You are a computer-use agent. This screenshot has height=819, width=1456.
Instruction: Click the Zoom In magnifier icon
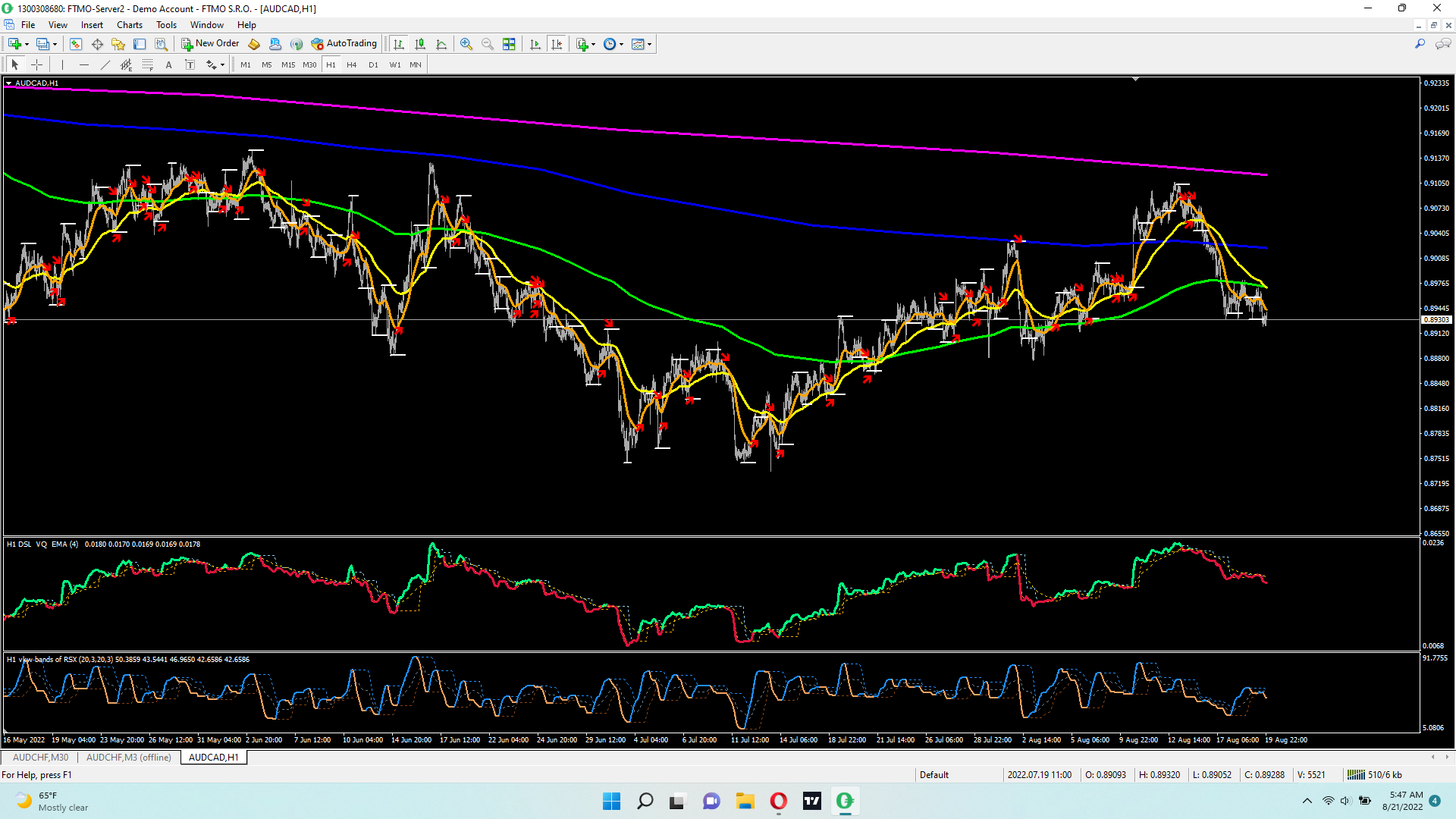[x=466, y=44]
